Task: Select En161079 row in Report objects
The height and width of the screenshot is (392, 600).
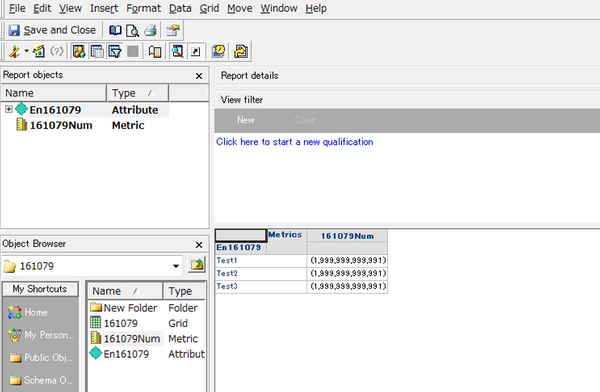Action: tap(86, 110)
